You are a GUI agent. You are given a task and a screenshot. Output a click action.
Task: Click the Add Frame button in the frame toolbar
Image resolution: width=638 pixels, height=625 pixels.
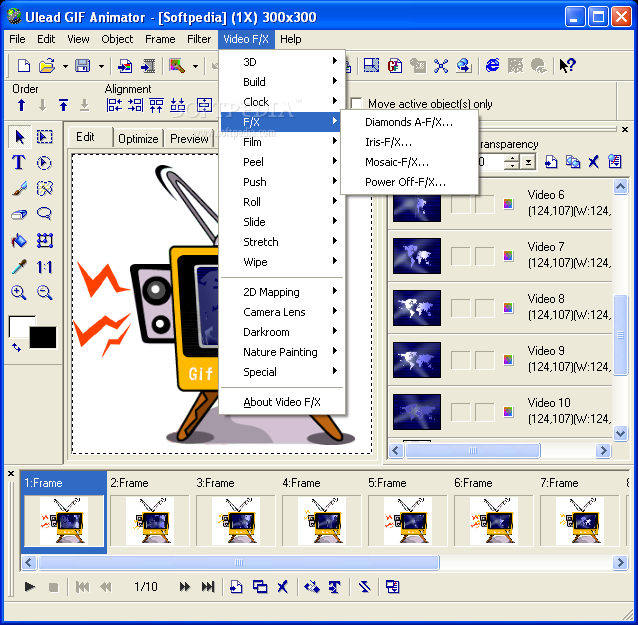pyautogui.click(x=236, y=586)
